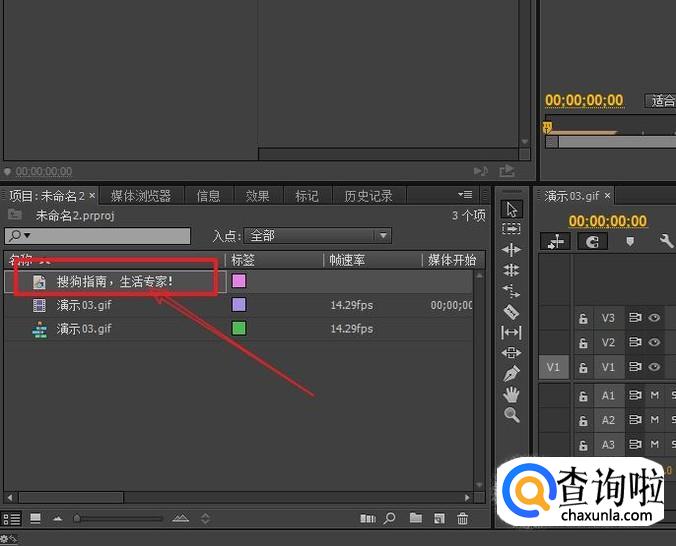
Task: Toggle timeline snap magnet button
Action: 592,242
